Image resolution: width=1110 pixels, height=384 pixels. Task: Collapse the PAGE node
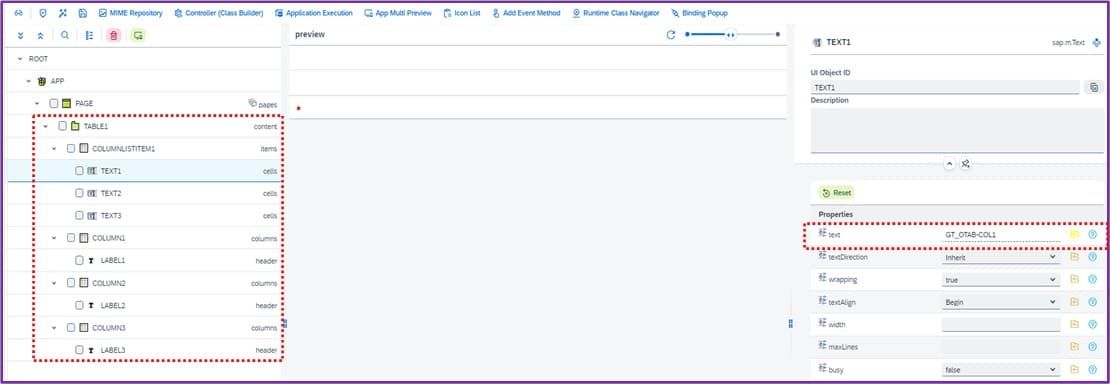click(x=37, y=103)
